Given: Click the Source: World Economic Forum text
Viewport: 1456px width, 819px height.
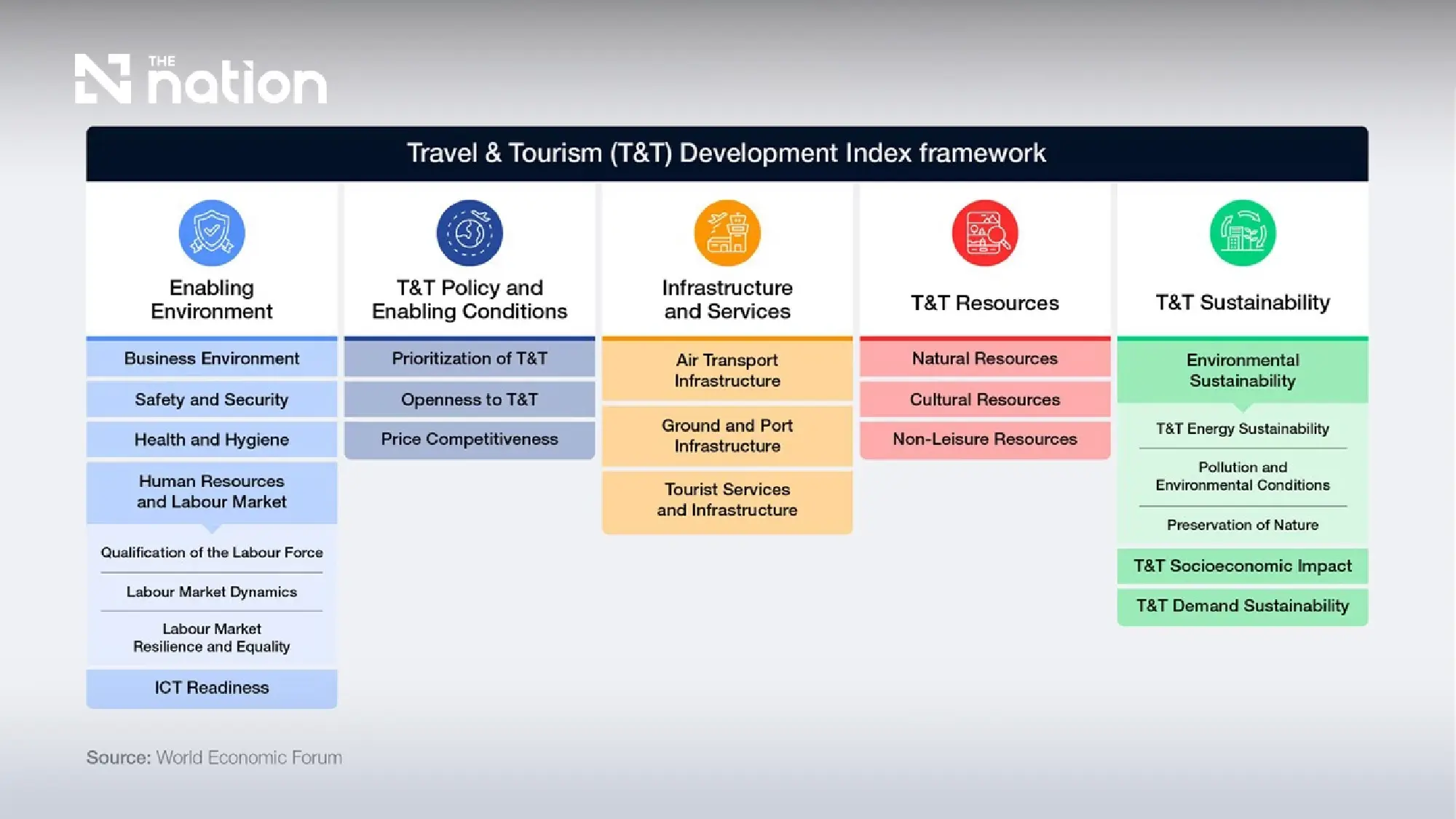Looking at the screenshot, I should point(214,758).
